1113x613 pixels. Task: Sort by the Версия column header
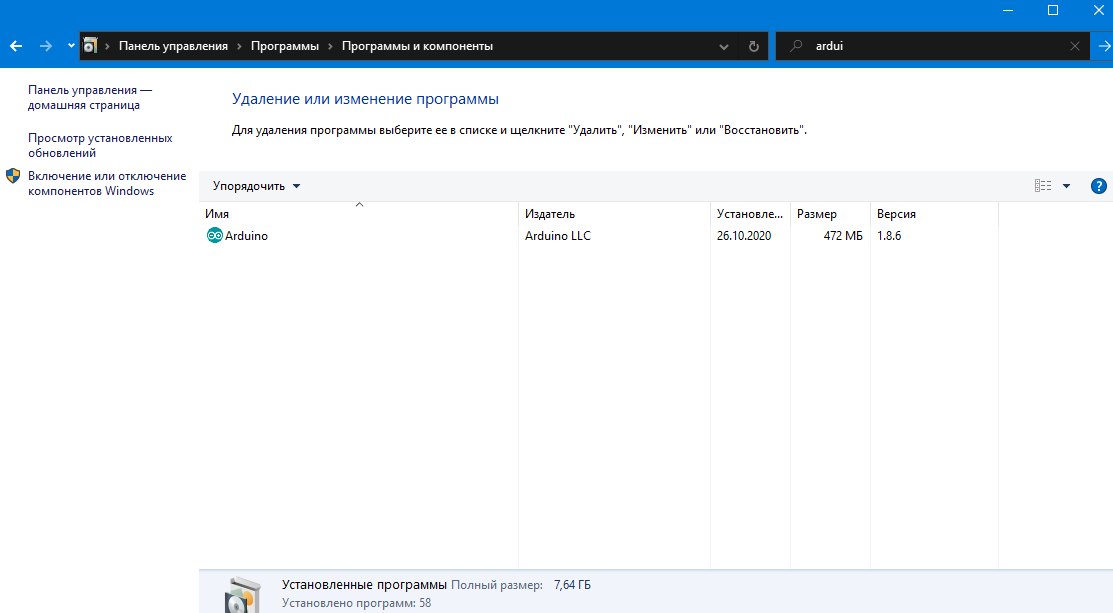(934, 214)
